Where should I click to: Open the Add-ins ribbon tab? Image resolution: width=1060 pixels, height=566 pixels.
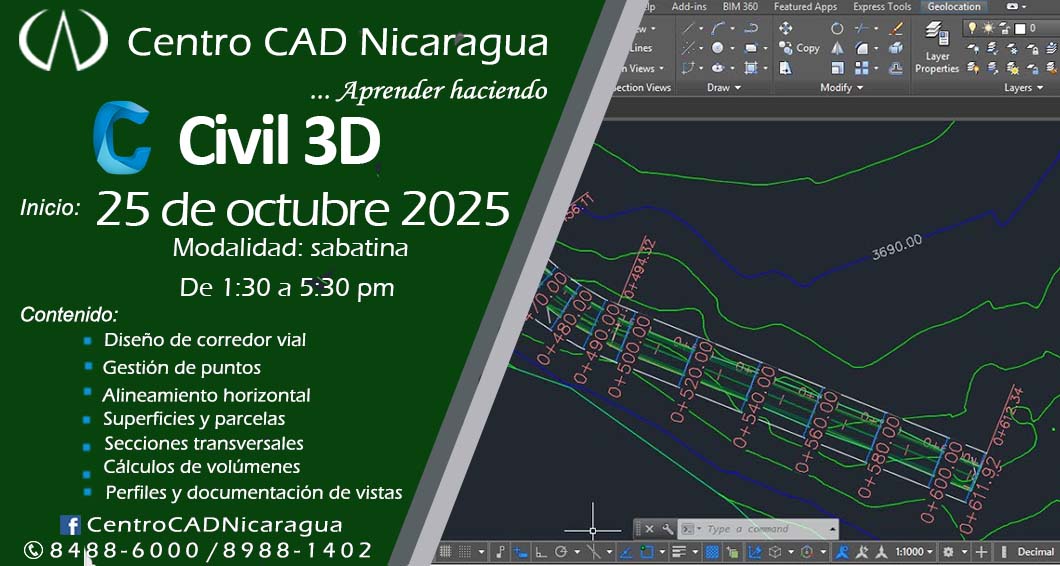tap(688, 7)
